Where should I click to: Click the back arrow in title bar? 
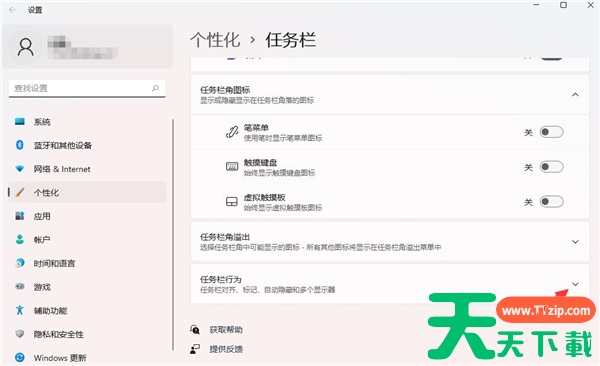[12, 10]
